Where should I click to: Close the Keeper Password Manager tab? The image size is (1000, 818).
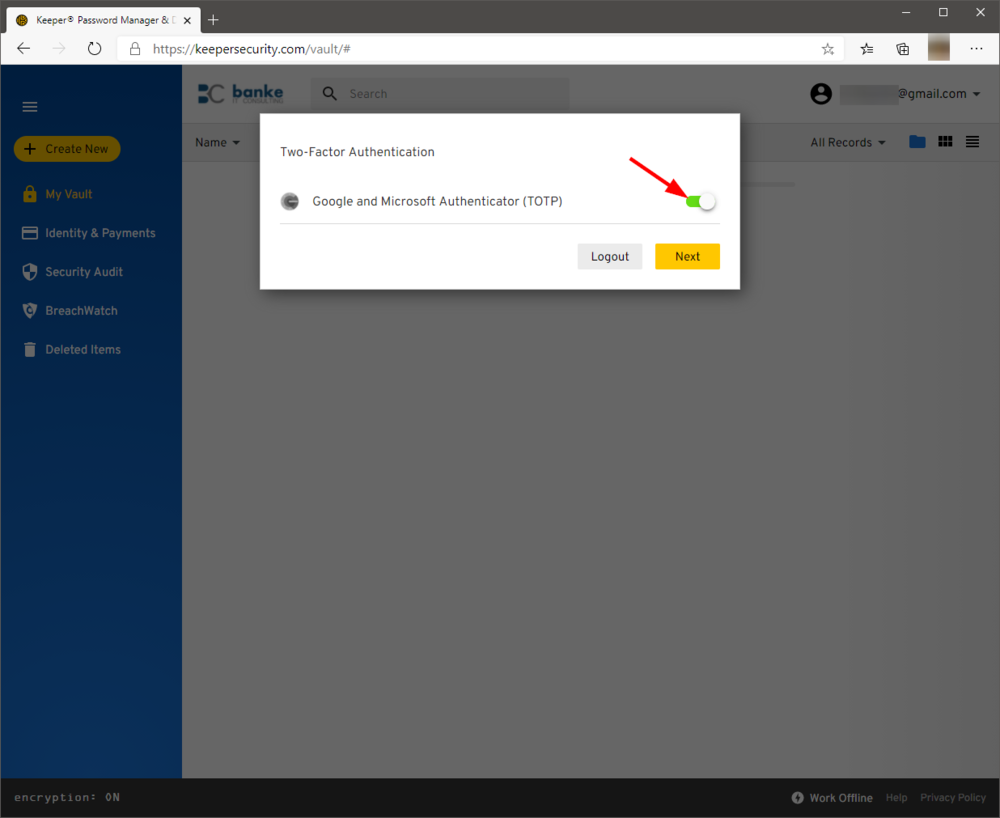tap(188, 20)
